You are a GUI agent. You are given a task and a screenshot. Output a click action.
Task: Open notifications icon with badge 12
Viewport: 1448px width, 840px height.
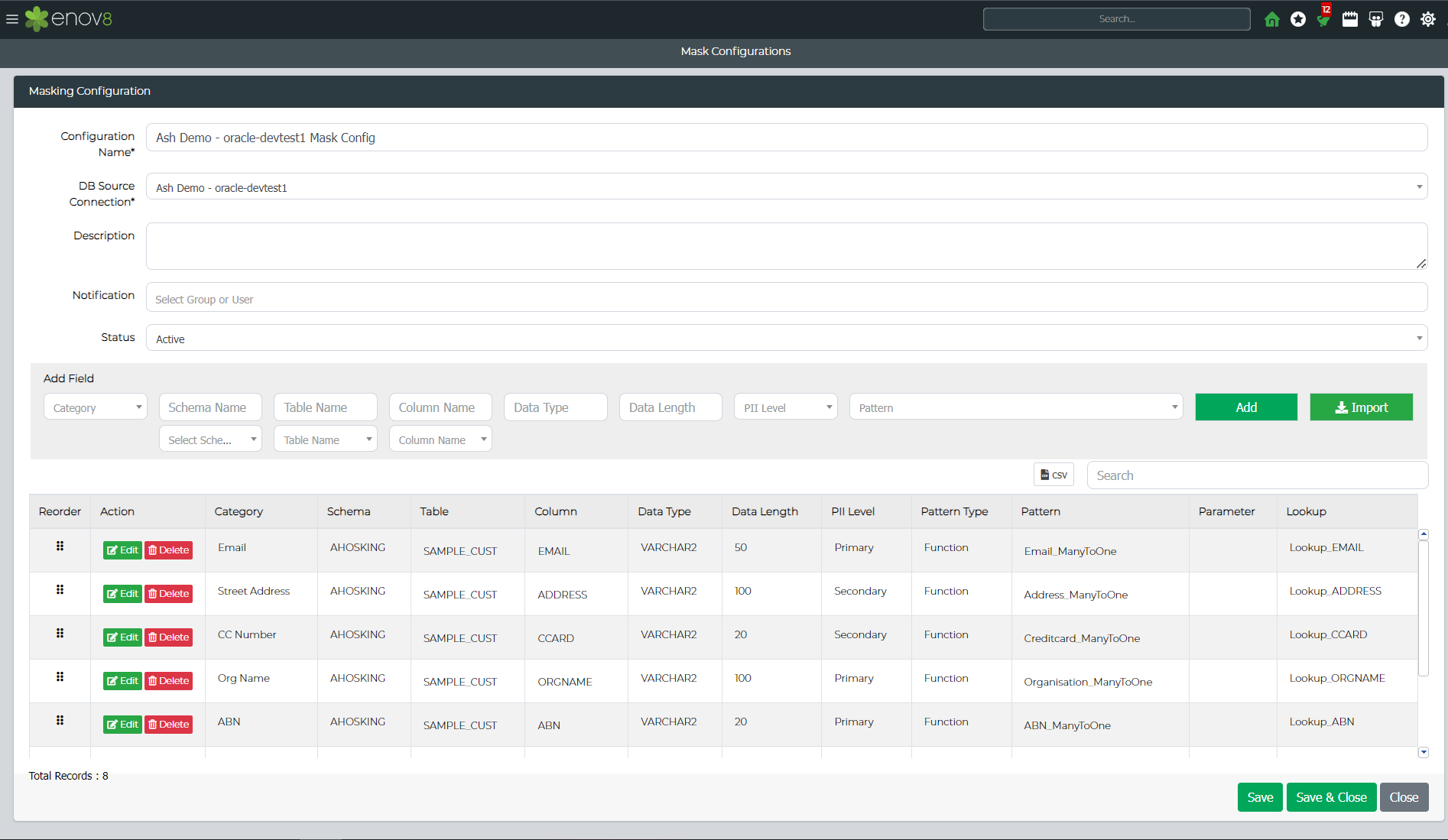pos(1324,18)
